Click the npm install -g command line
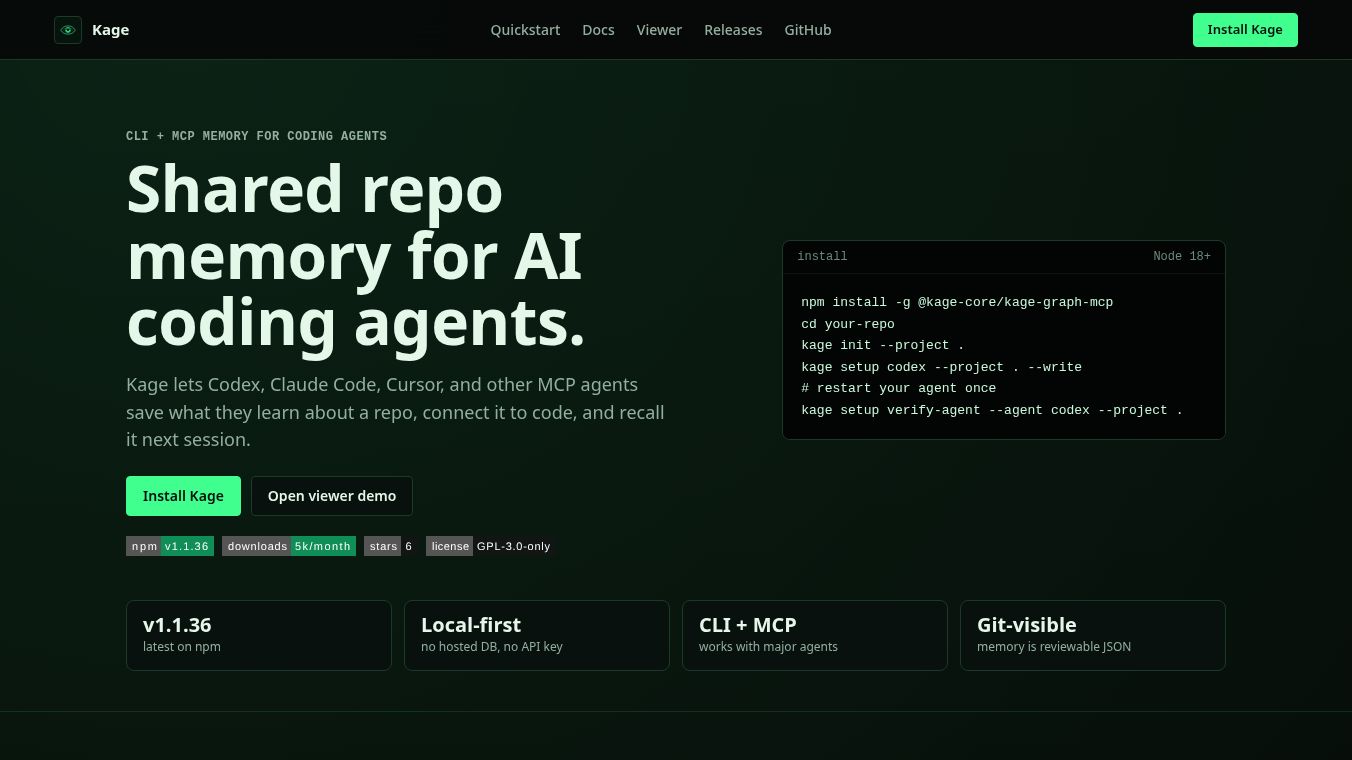Screen dimensions: 1352x760 [957, 302]
